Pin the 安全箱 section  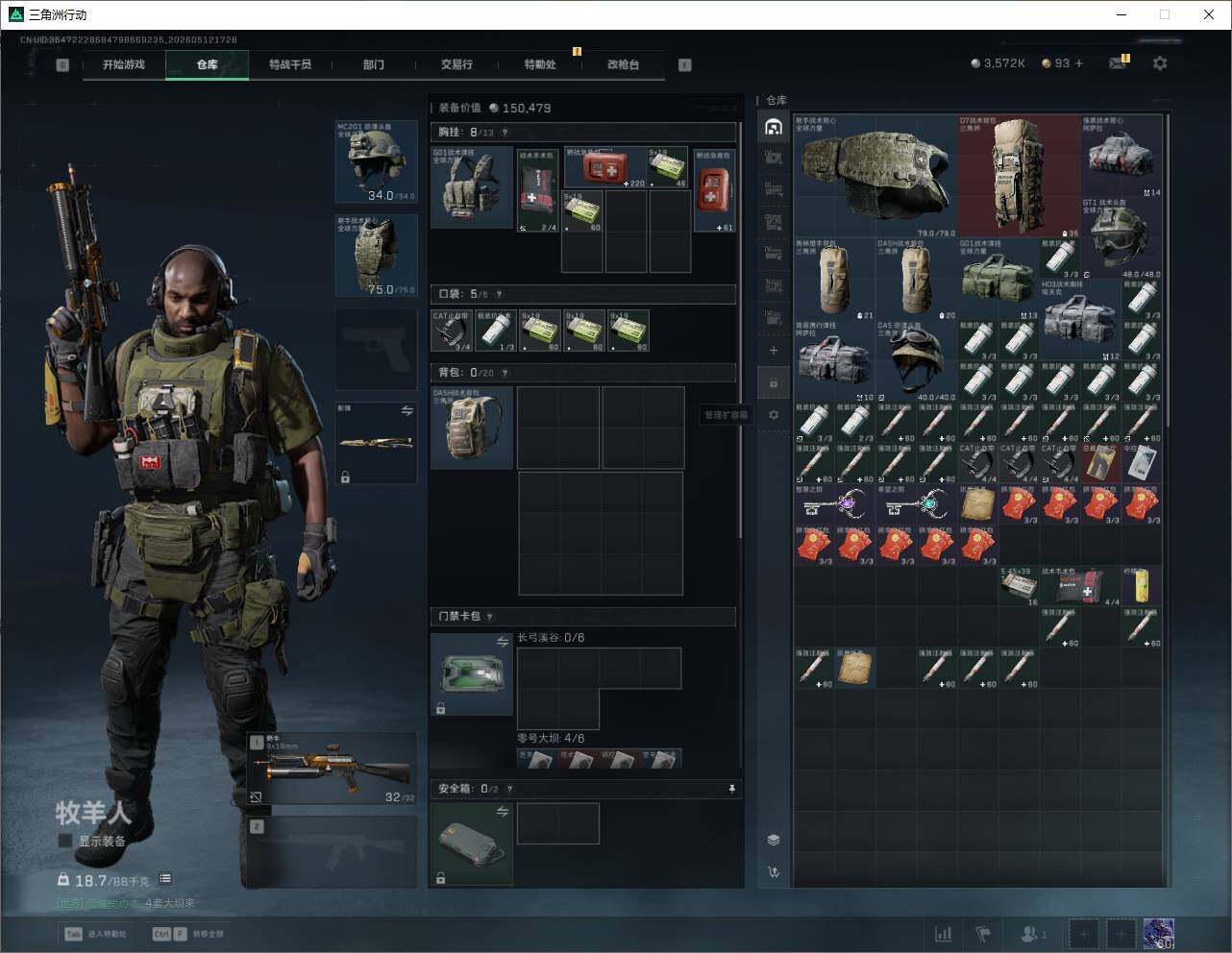click(x=731, y=789)
